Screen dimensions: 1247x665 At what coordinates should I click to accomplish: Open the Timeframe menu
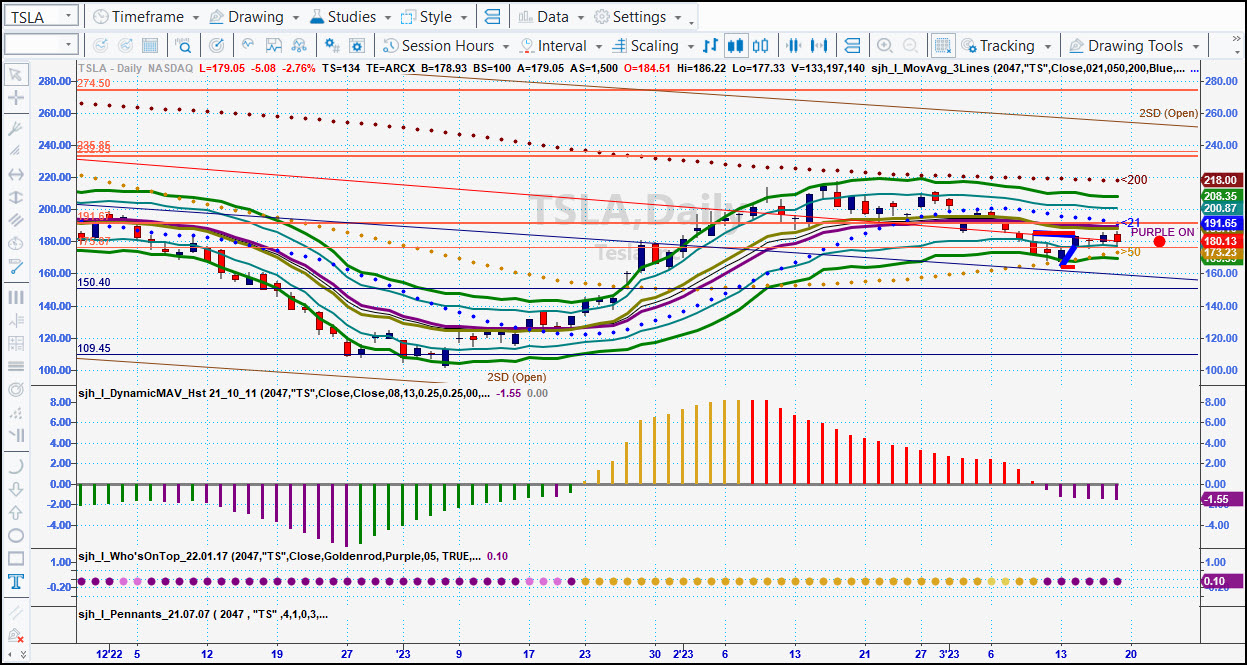pyautogui.click(x=145, y=17)
